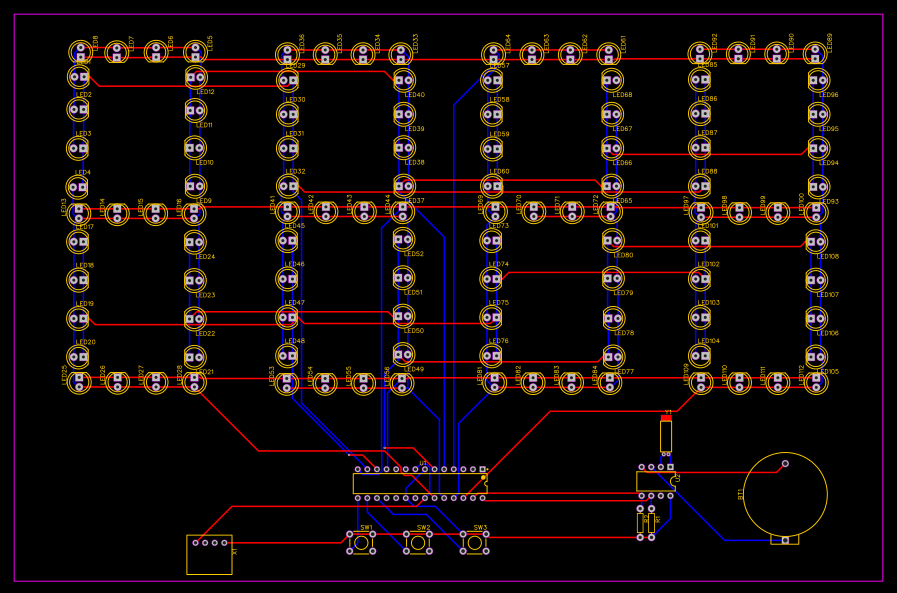The height and width of the screenshot is (593, 897).
Task: Click resistor R2 next to R1
Action: (640, 521)
